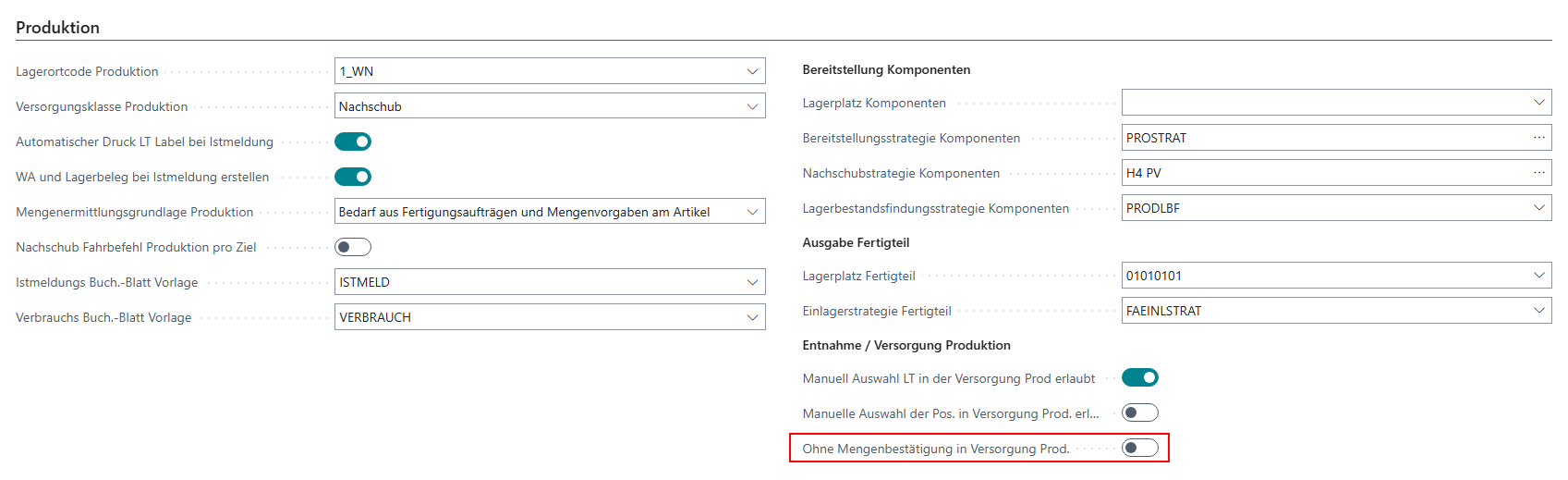Open Lagerplatz Fertigteil dropdown

[x=1538, y=276]
